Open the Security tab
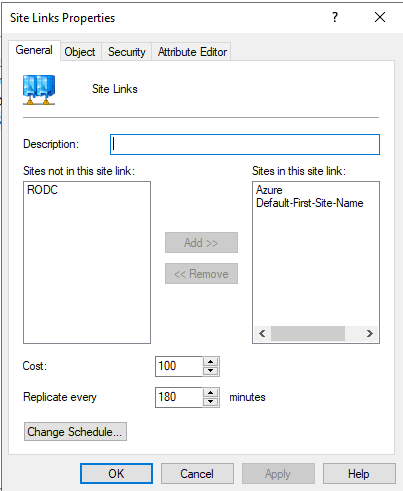 (x=127, y=52)
